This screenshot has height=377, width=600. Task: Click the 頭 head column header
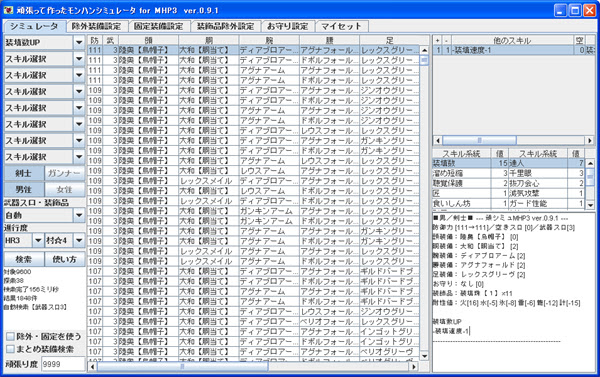(x=148, y=40)
